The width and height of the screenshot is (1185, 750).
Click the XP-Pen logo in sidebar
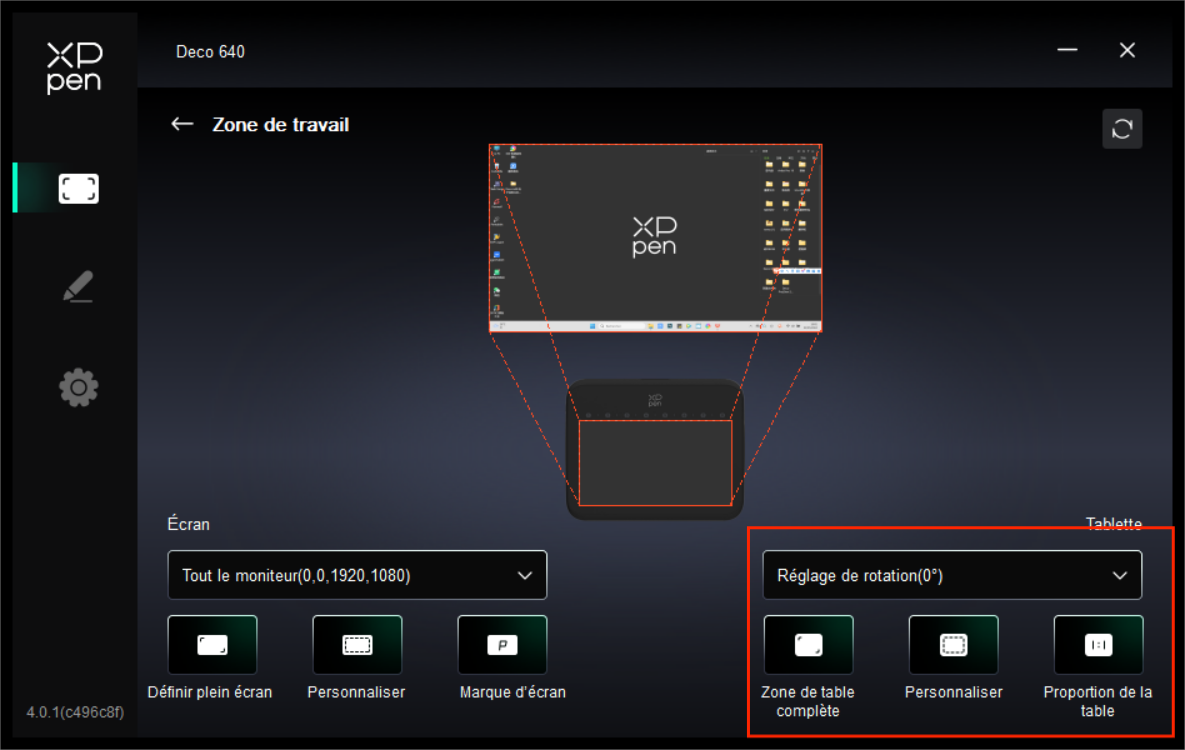pyautogui.click(x=74, y=68)
